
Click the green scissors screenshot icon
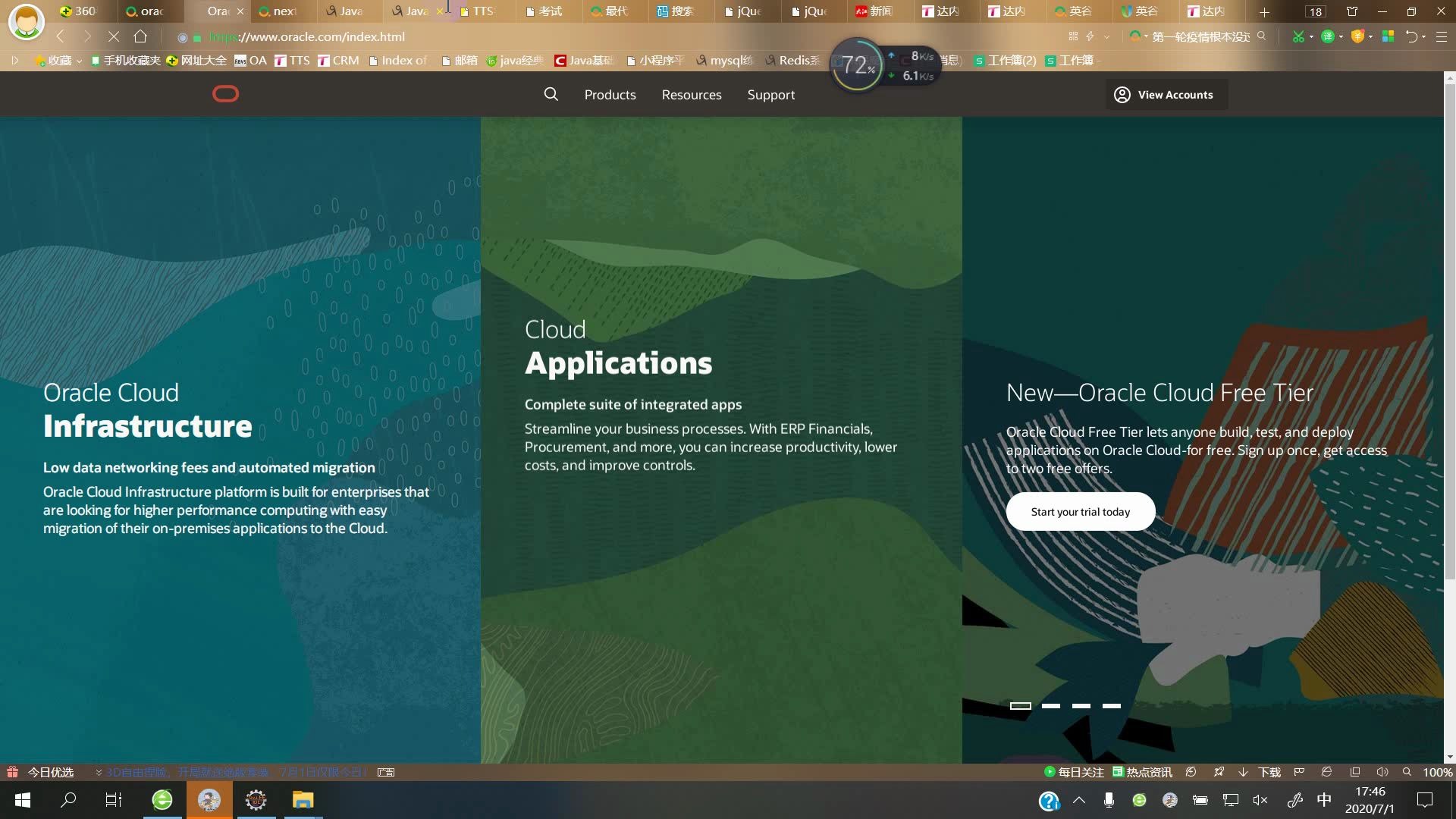pyautogui.click(x=1298, y=36)
